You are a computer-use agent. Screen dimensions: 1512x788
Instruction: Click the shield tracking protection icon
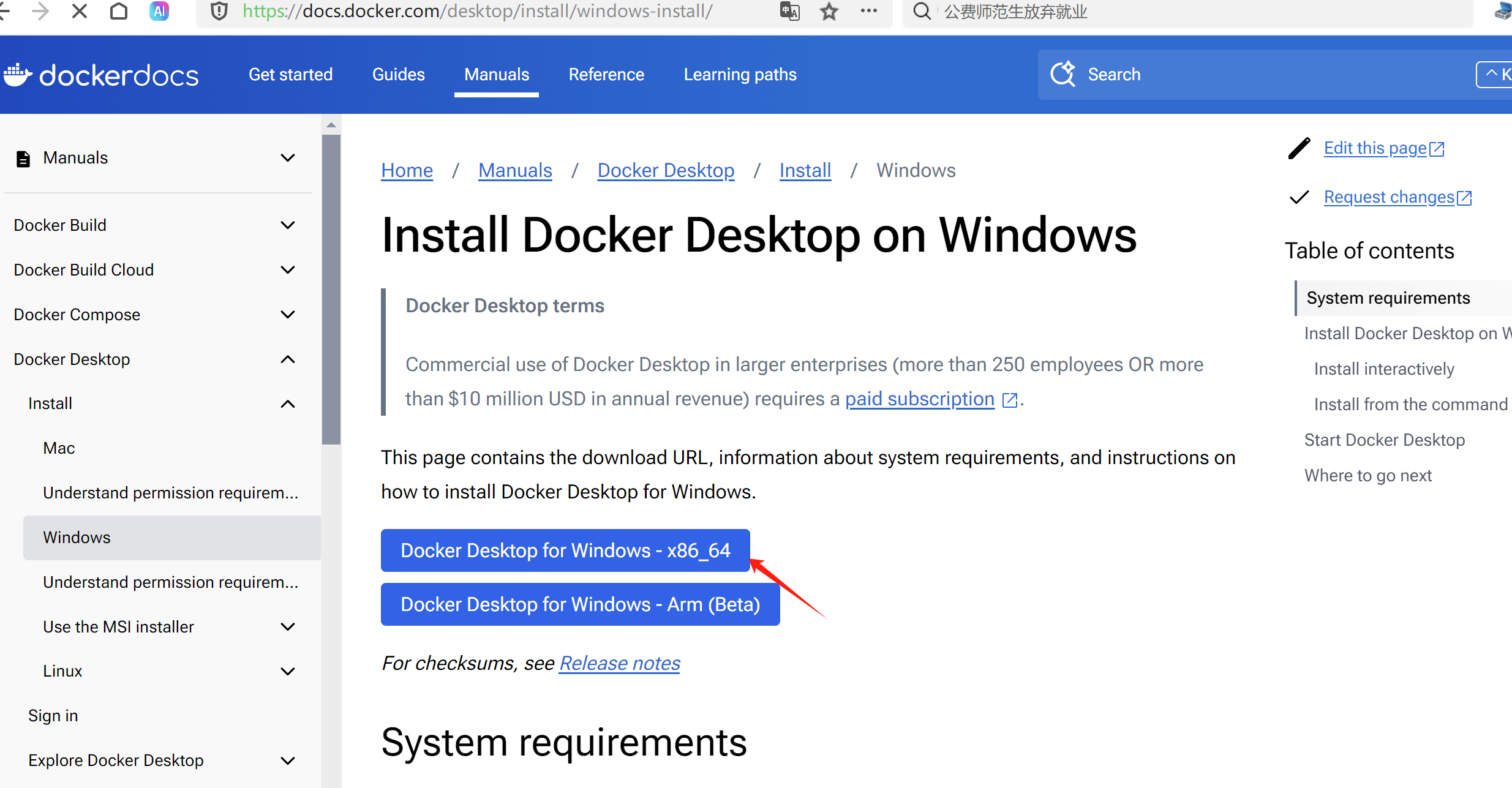click(x=219, y=11)
